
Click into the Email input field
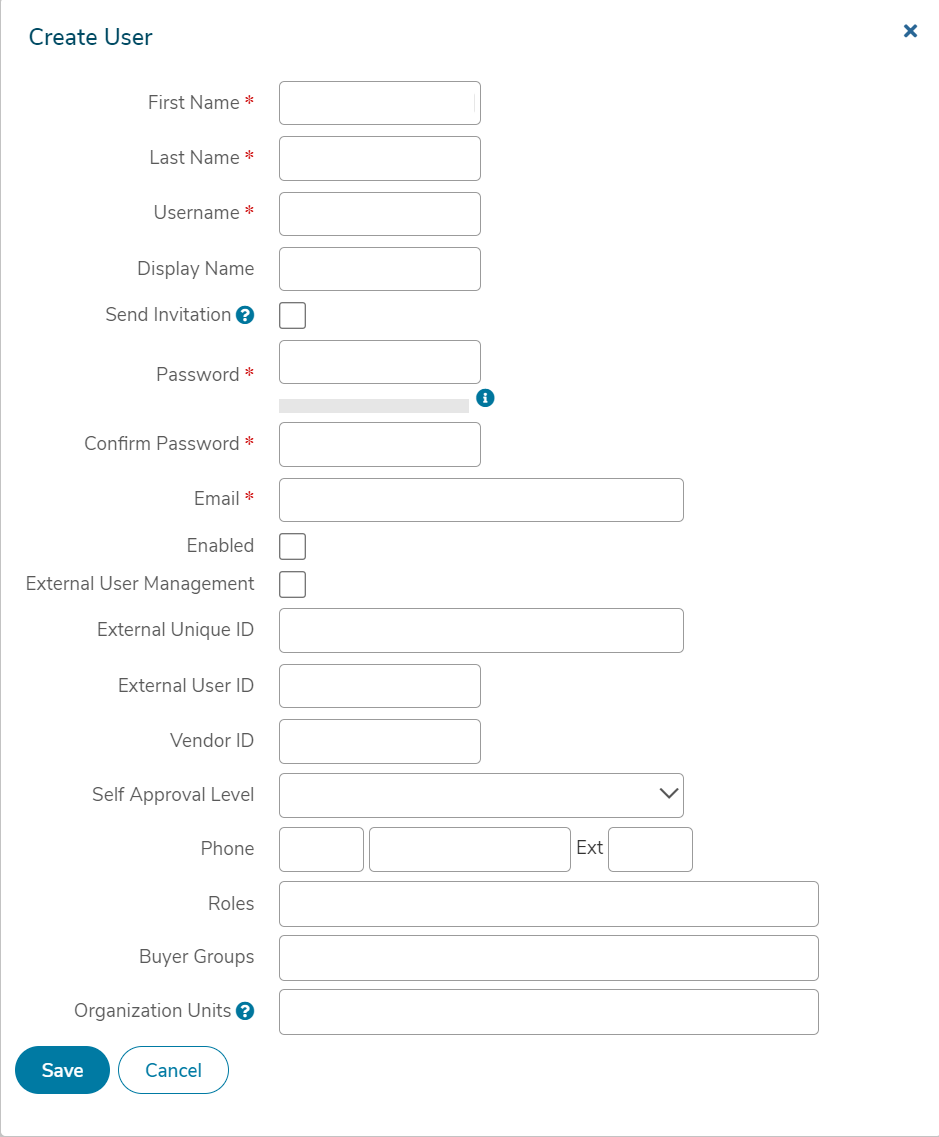tap(481, 500)
